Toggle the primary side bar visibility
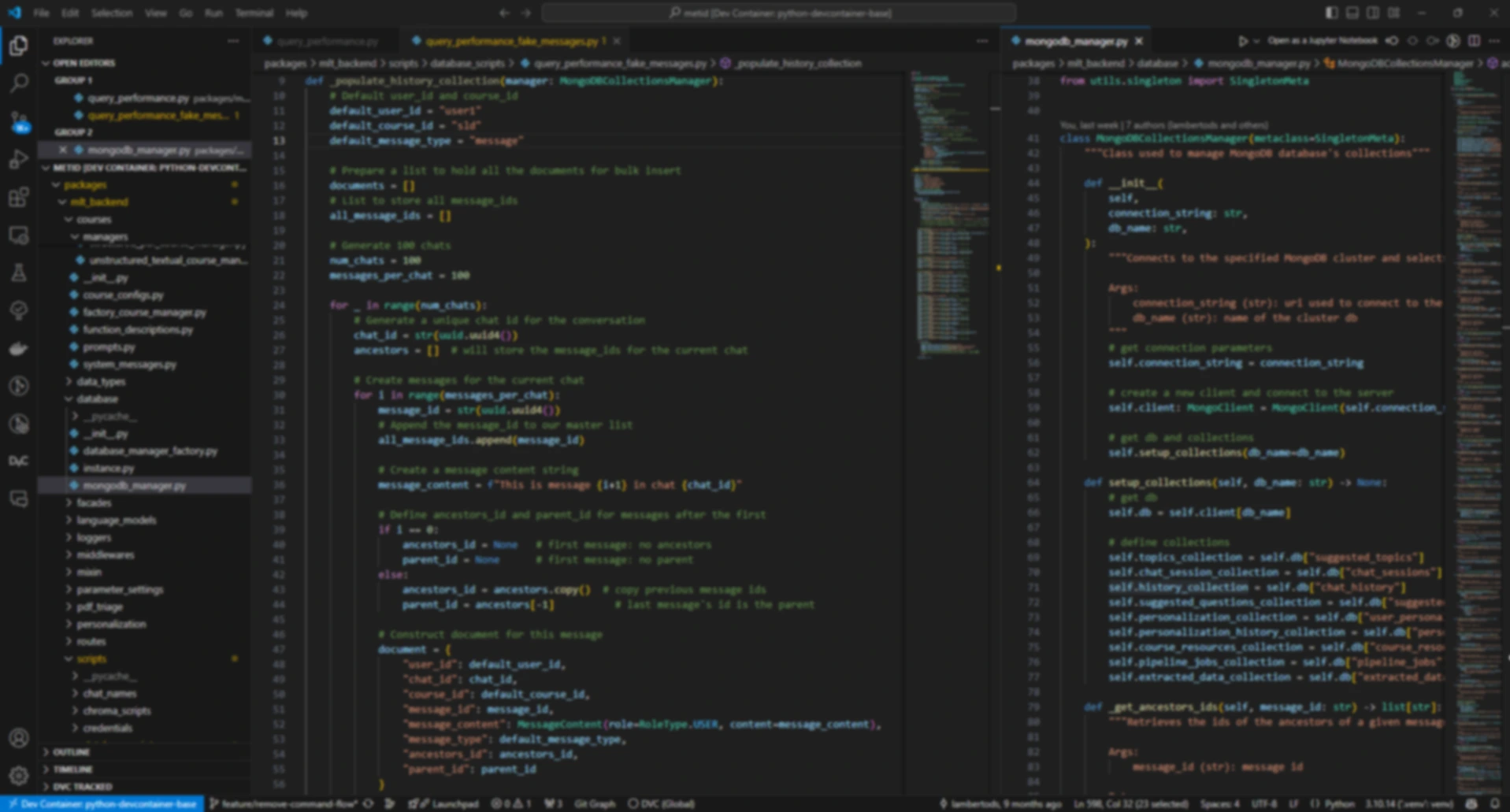1510x812 pixels. coord(1331,13)
